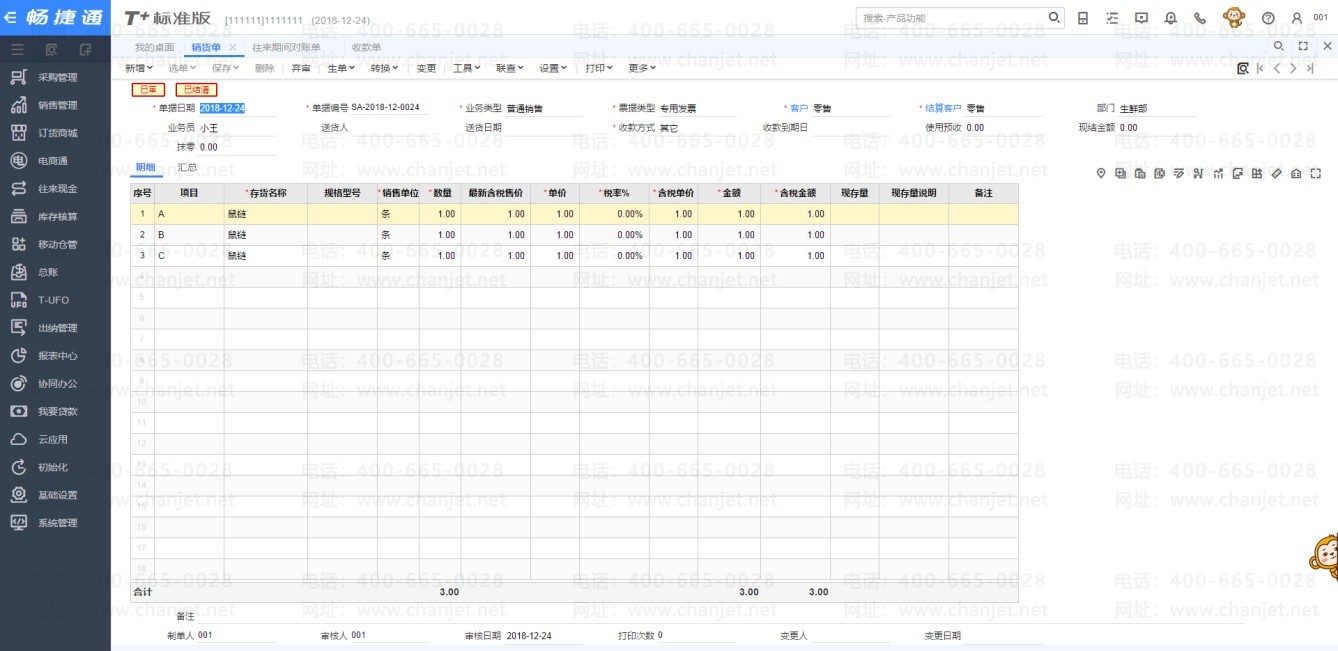The height and width of the screenshot is (651, 1338).
Task: Jump to first record arrow
Action: tap(1260, 68)
